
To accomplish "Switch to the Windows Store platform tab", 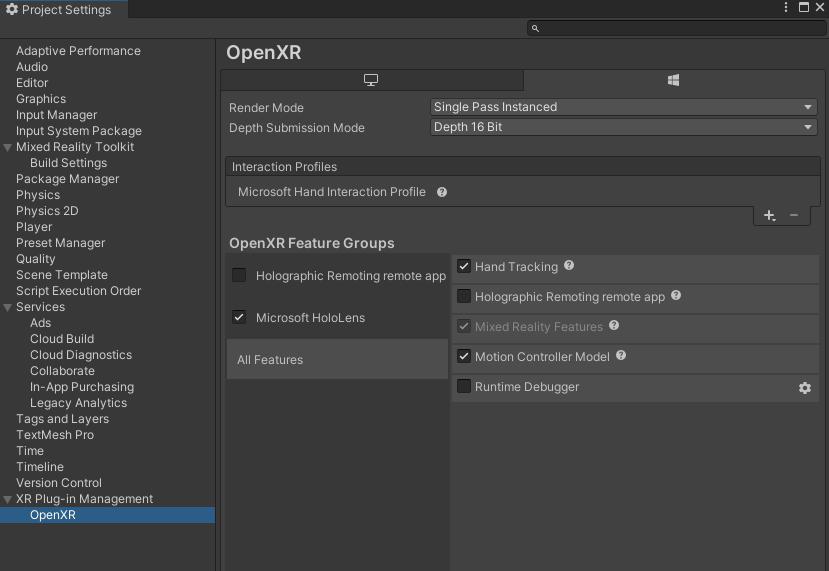I will [673, 80].
